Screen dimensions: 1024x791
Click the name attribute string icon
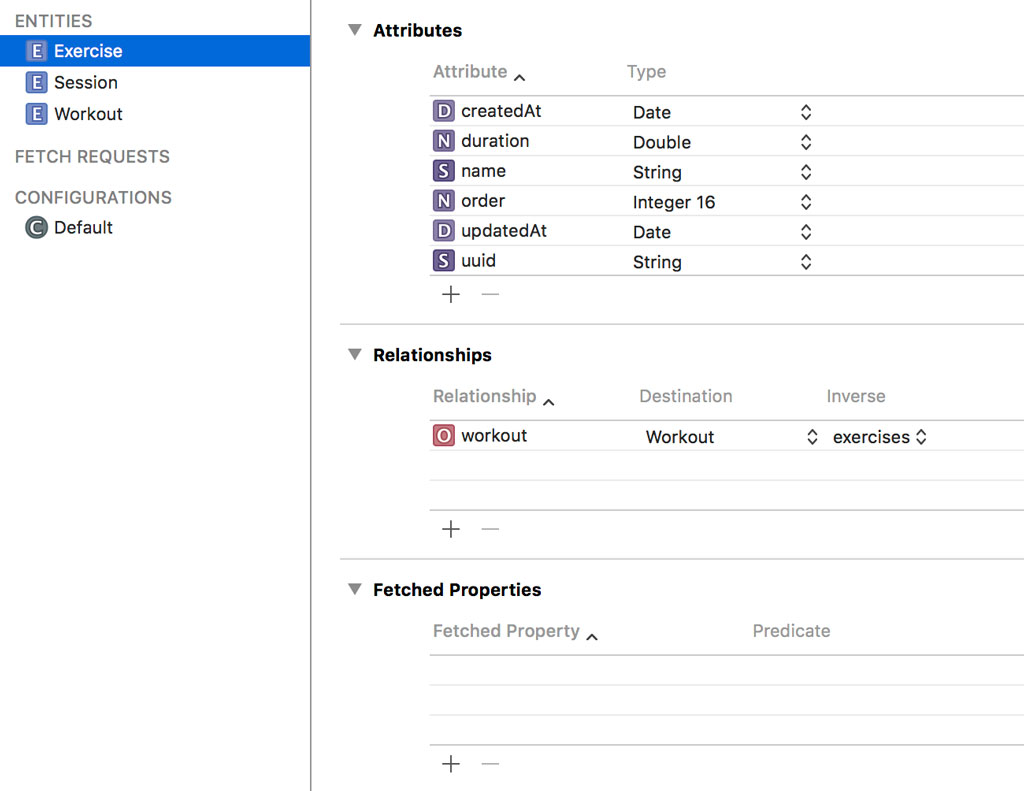pyautogui.click(x=443, y=172)
